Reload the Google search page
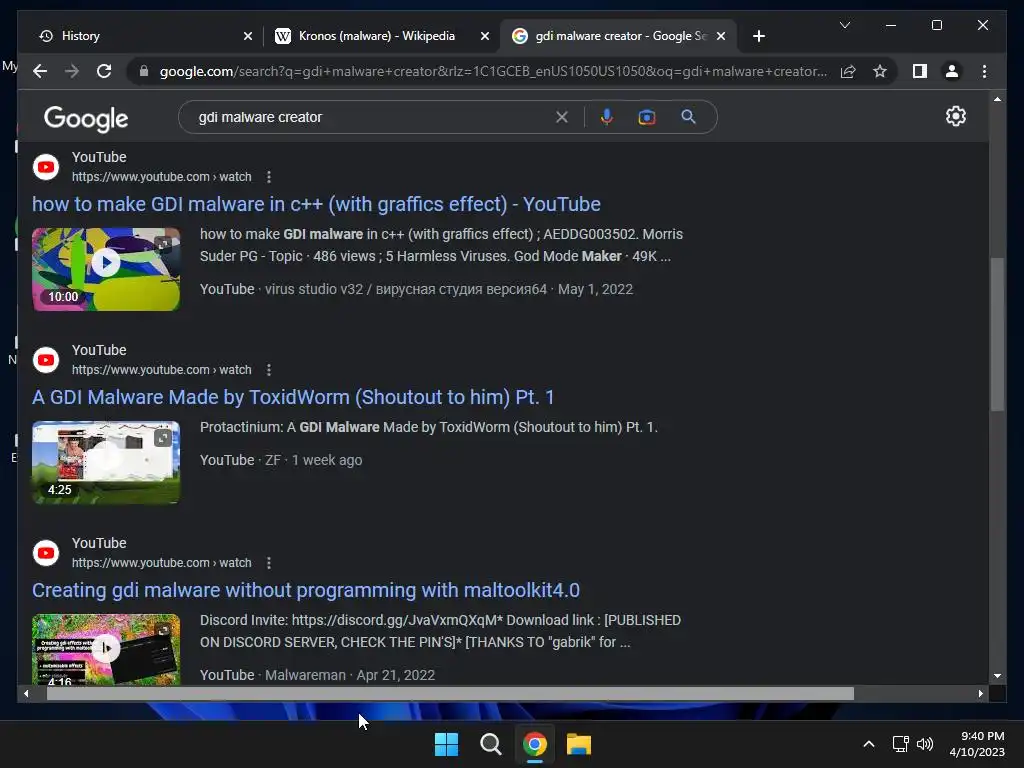The width and height of the screenshot is (1024, 768). point(104,71)
